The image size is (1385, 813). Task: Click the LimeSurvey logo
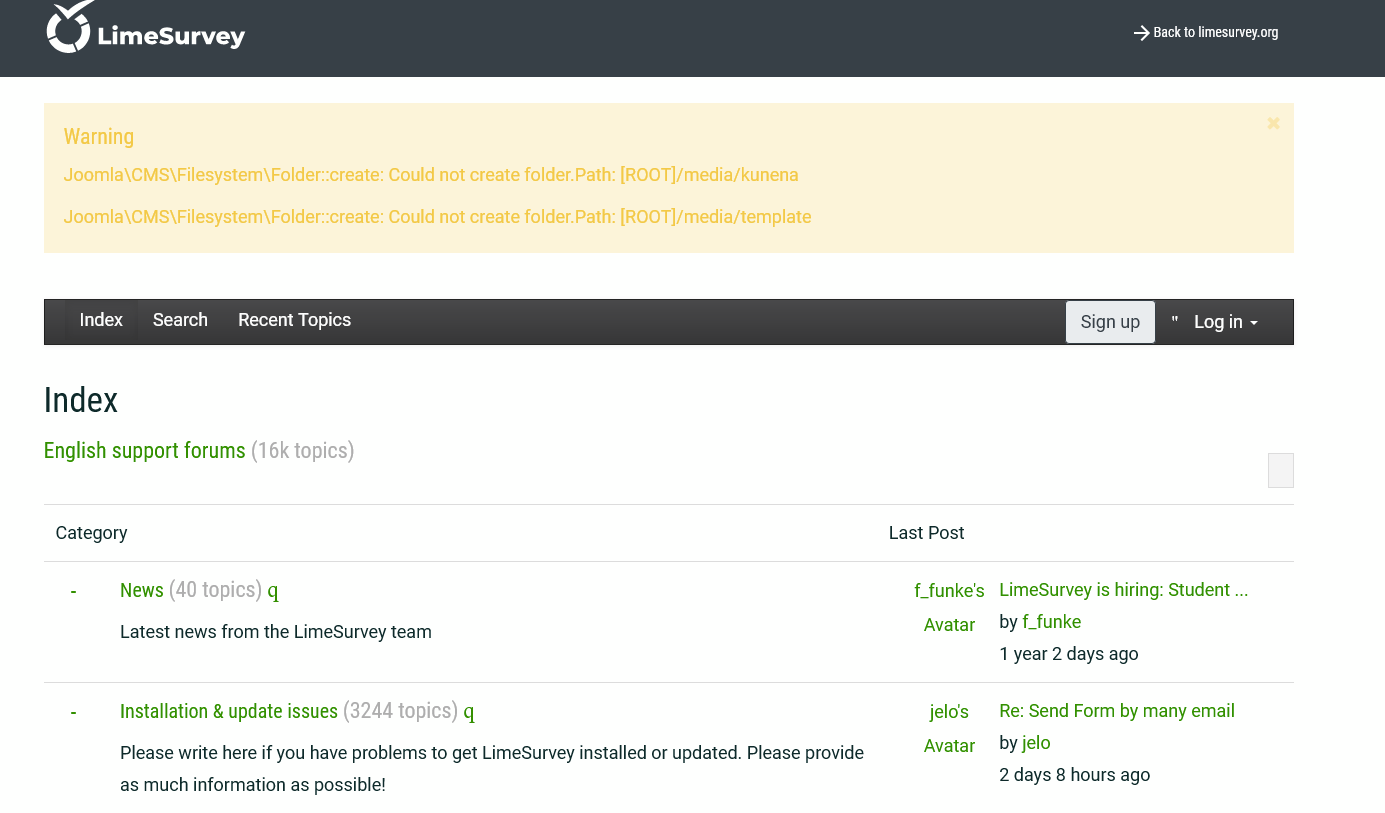click(x=146, y=30)
